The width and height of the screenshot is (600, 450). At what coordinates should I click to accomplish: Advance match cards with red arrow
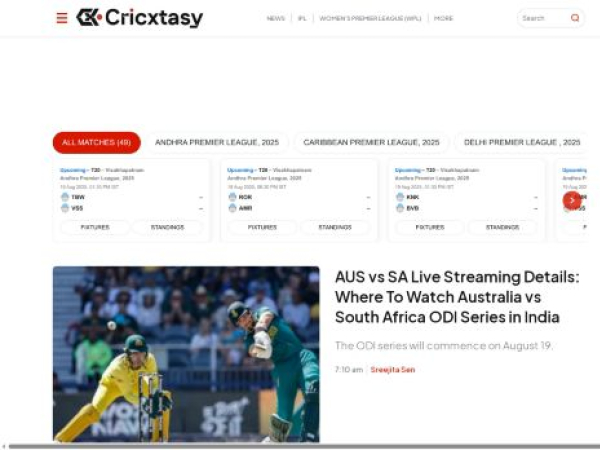(572, 201)
